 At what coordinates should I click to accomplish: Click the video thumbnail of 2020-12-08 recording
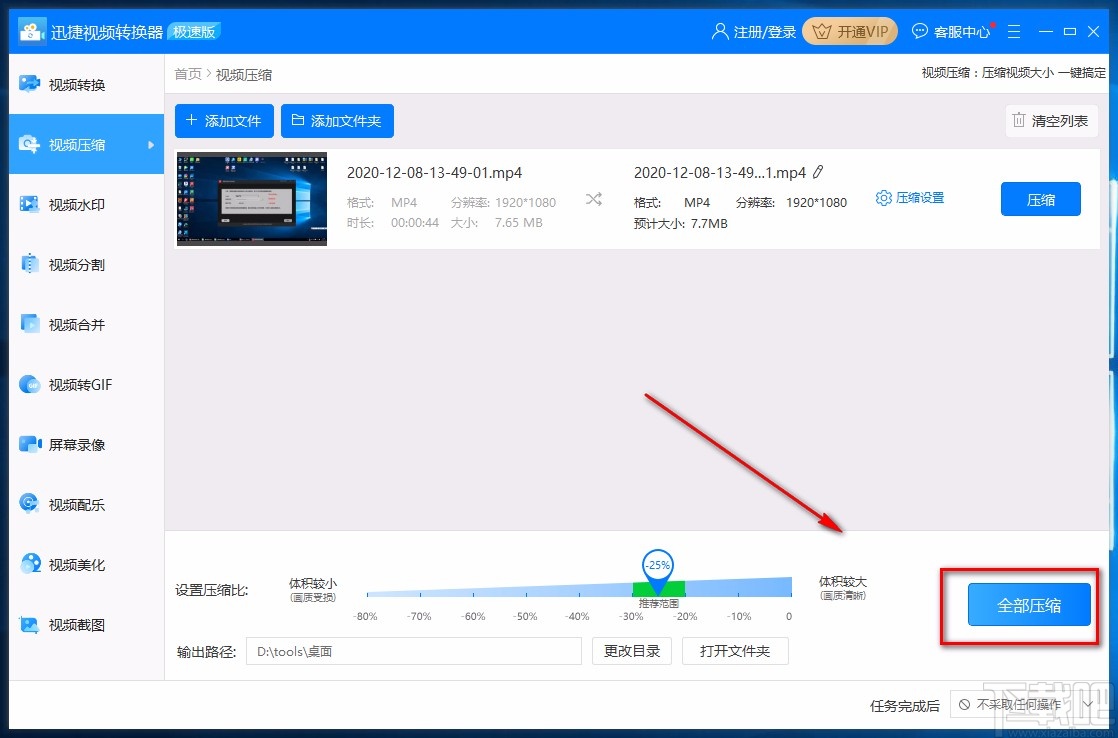click(251, 199)
